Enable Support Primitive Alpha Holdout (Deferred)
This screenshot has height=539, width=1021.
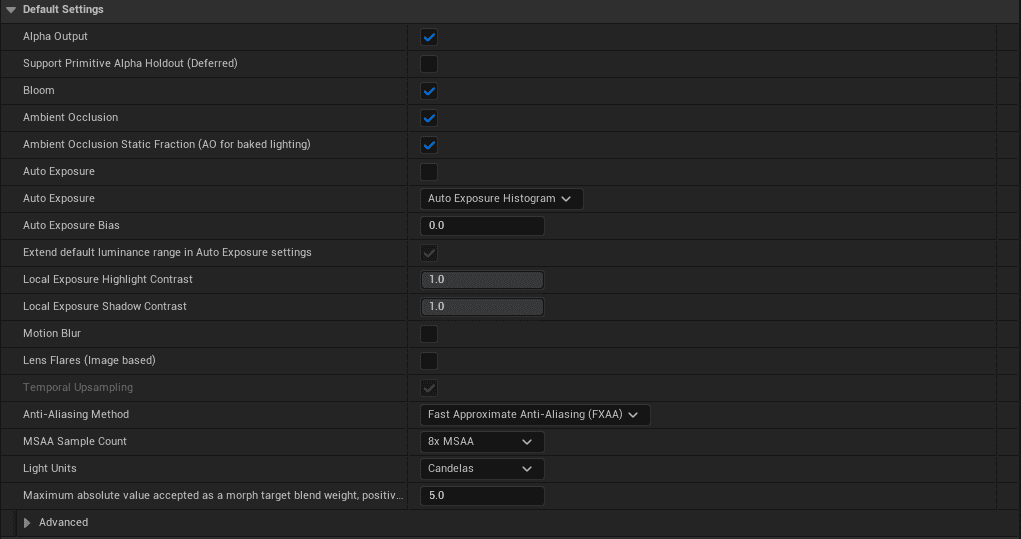[428, 64]
